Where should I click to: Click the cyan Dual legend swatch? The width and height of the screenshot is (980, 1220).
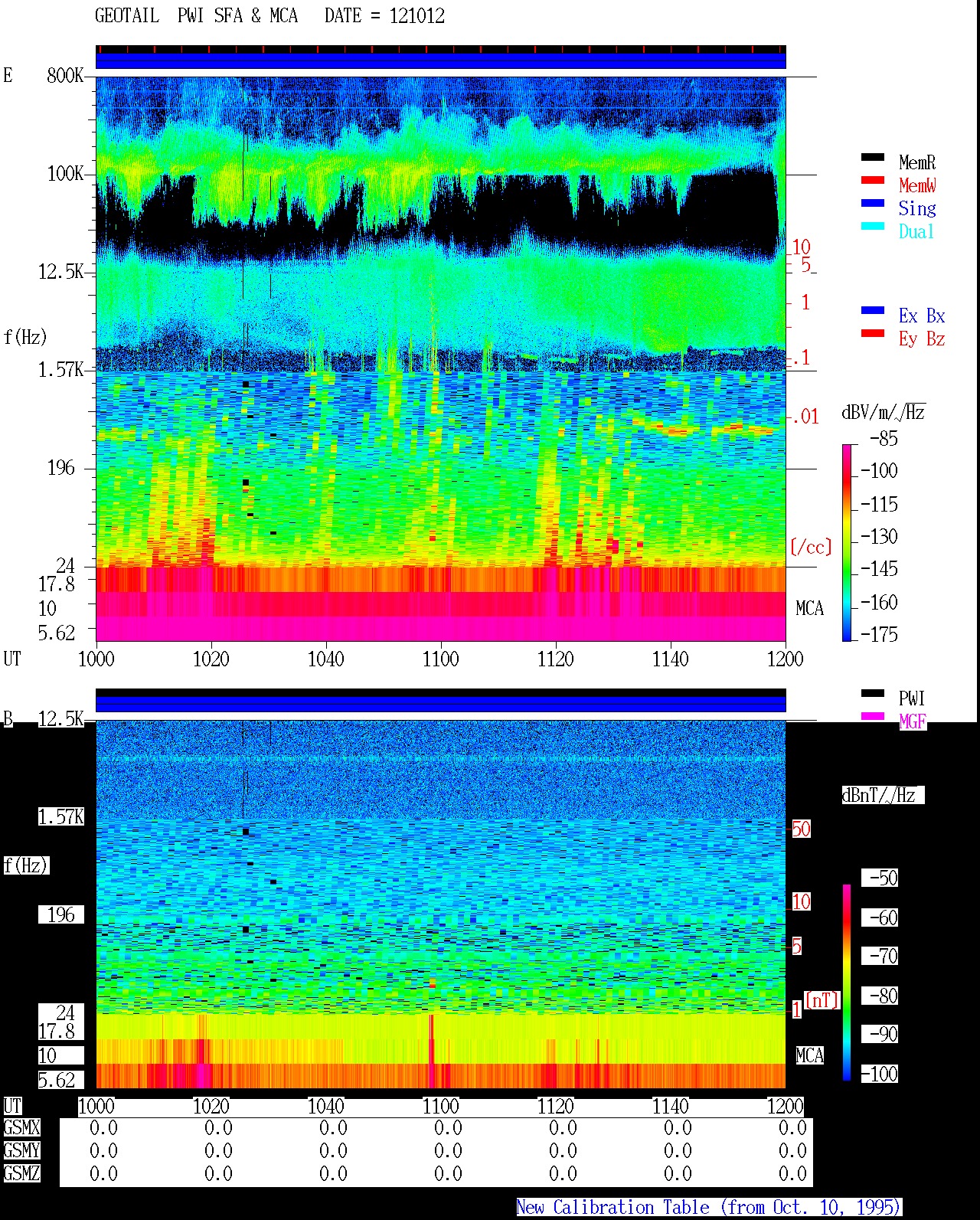(873, 227)
